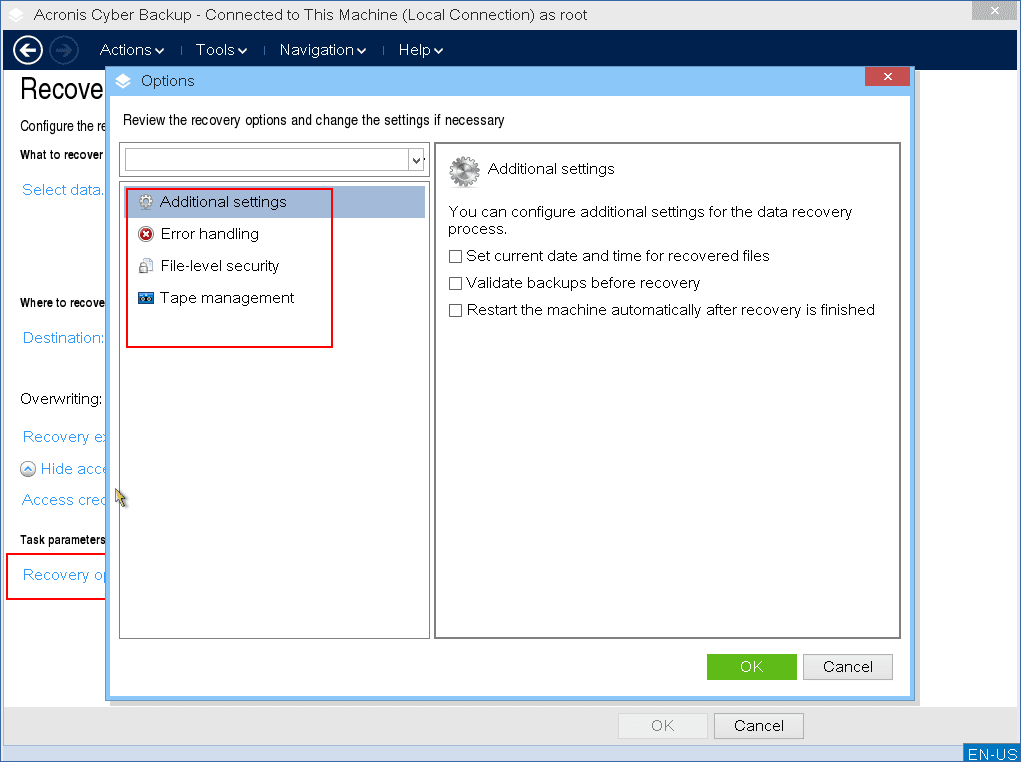Click the File-level security lock icon
This screenshot has height=762, width=1021.
coord(146,266)
